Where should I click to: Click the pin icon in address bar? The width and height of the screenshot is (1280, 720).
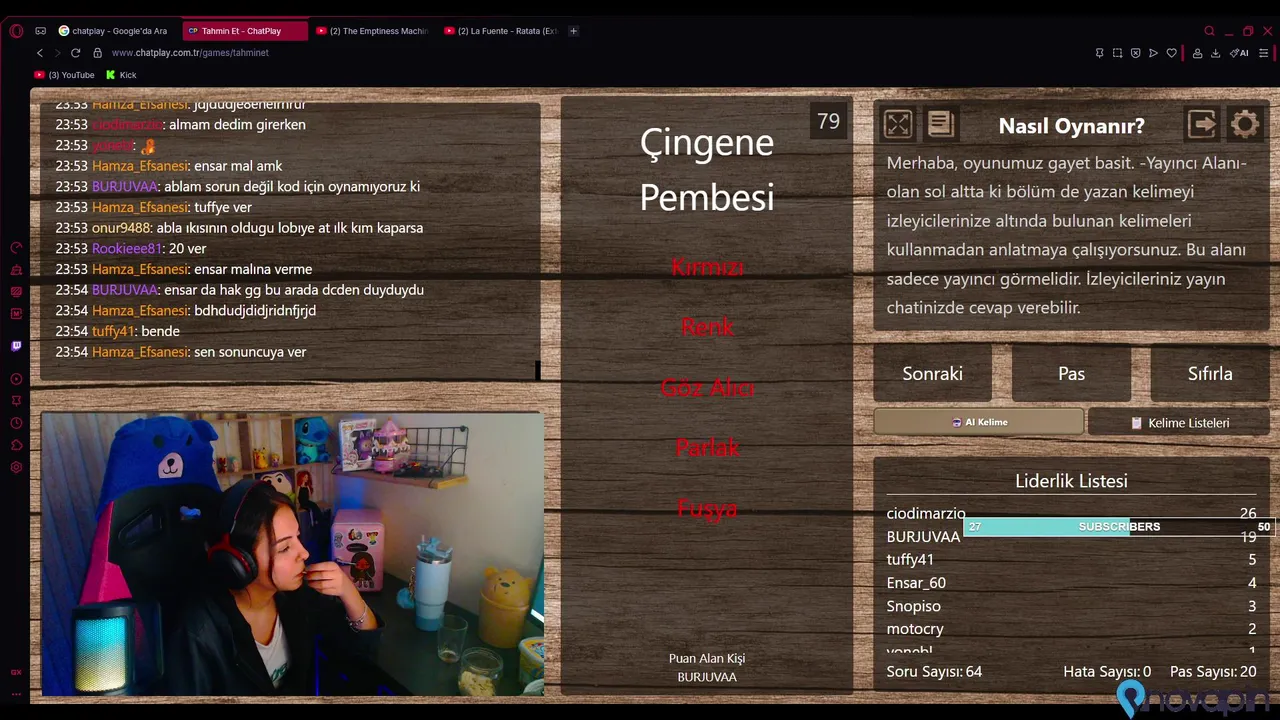(x=1099, y=53)
